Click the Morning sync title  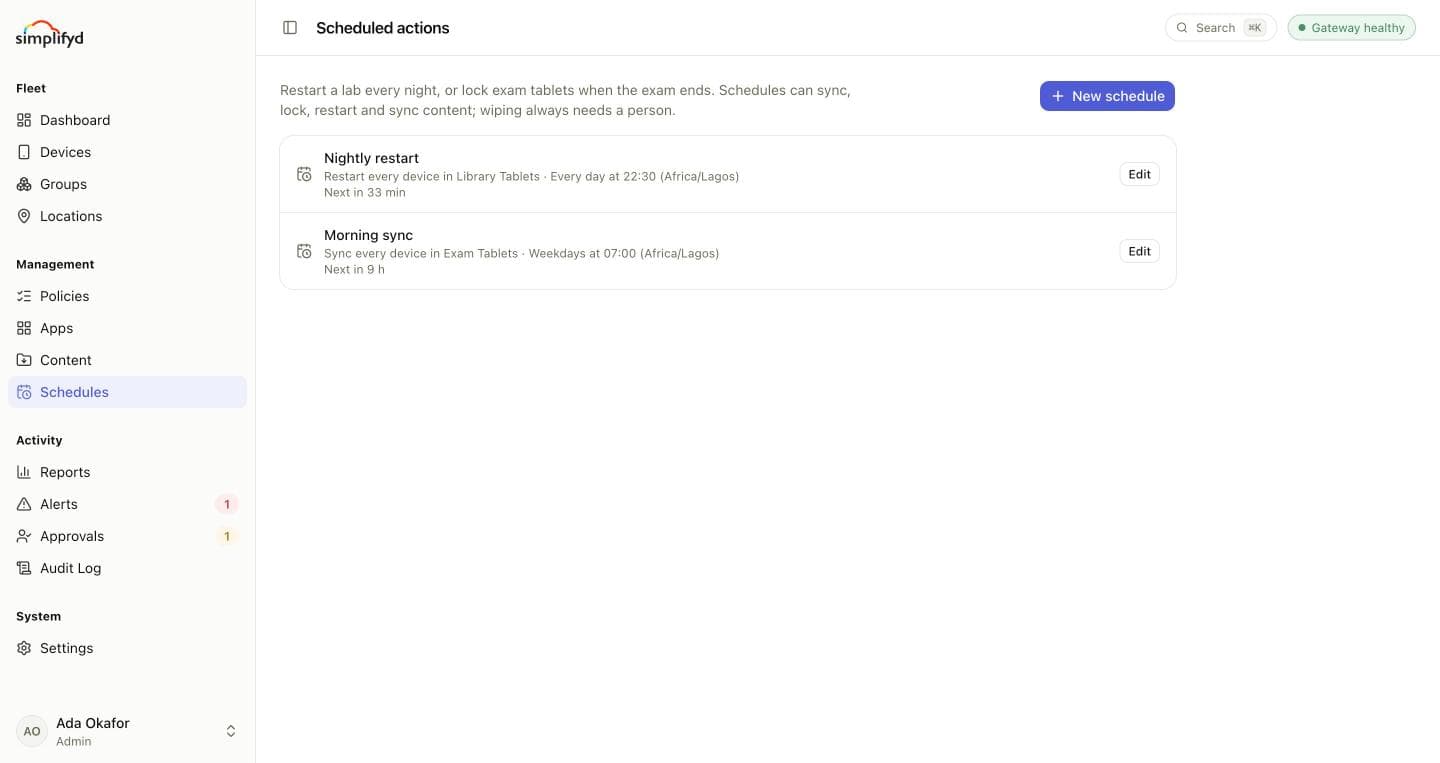coord(368,235)
